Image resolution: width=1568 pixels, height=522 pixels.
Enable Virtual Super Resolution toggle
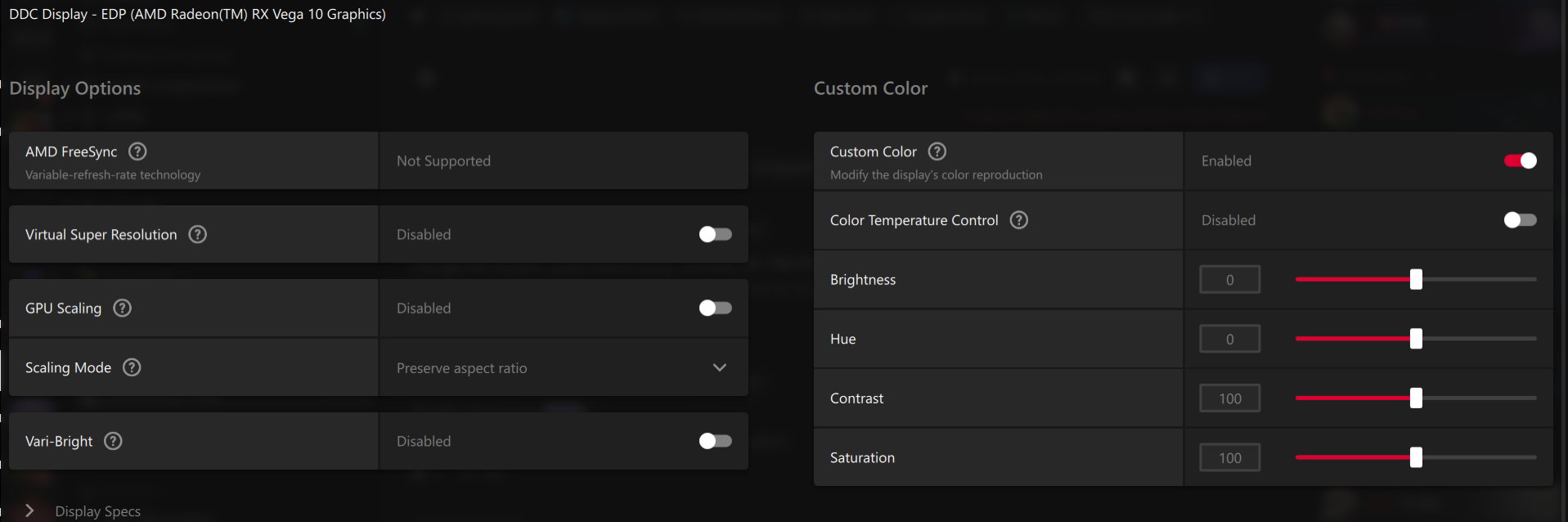(715, 235)
